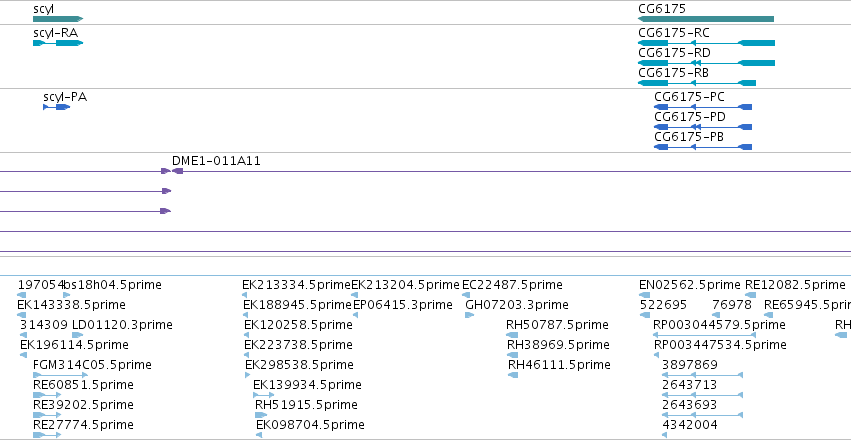851x440 pixels.
Task: Select the EK213334.5prime EST label
Action: [296, 285]
